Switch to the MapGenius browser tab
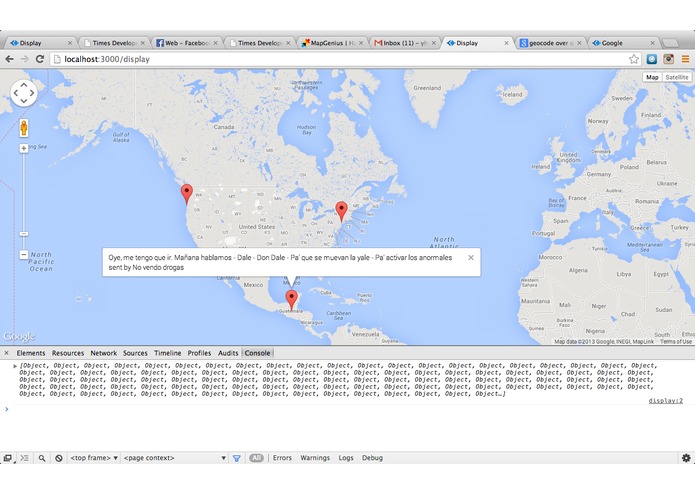The height and width of the screenshot is (494, 695). point(332,43)
